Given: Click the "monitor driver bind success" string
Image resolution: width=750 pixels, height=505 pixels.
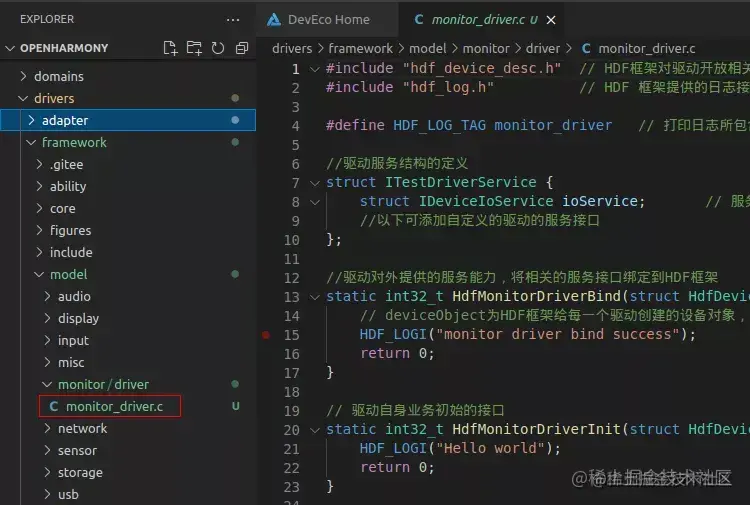Looking at the screenshot, I should (x=558, y=334).
